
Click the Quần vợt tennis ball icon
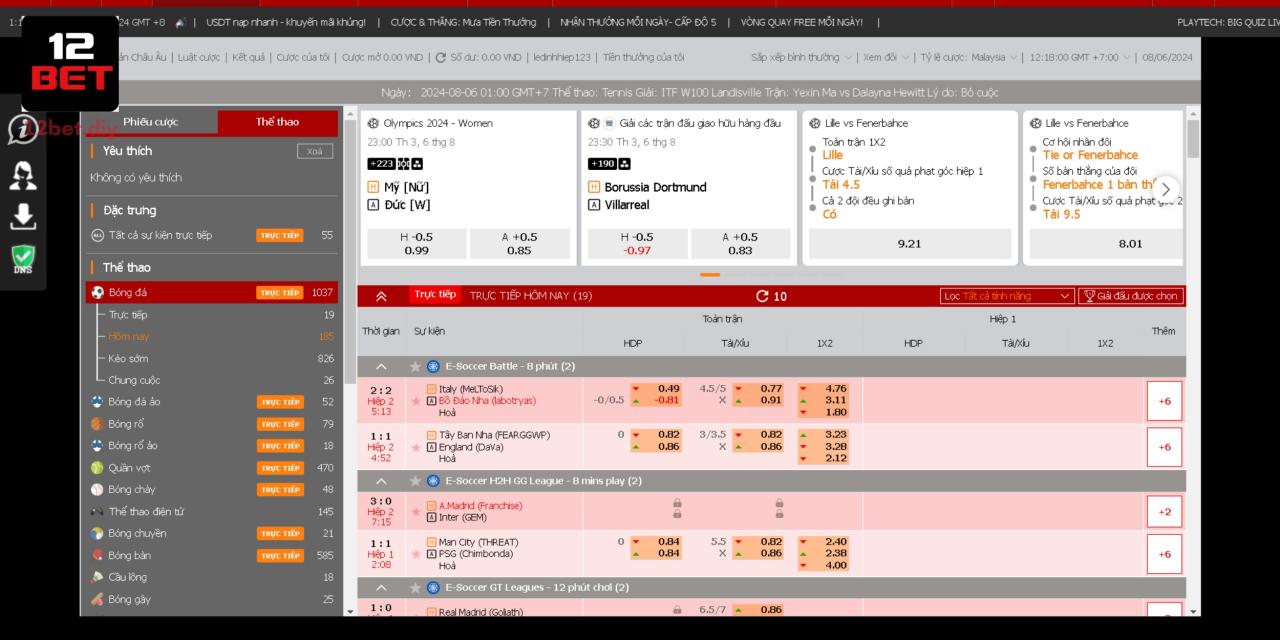tap(97, 468)
